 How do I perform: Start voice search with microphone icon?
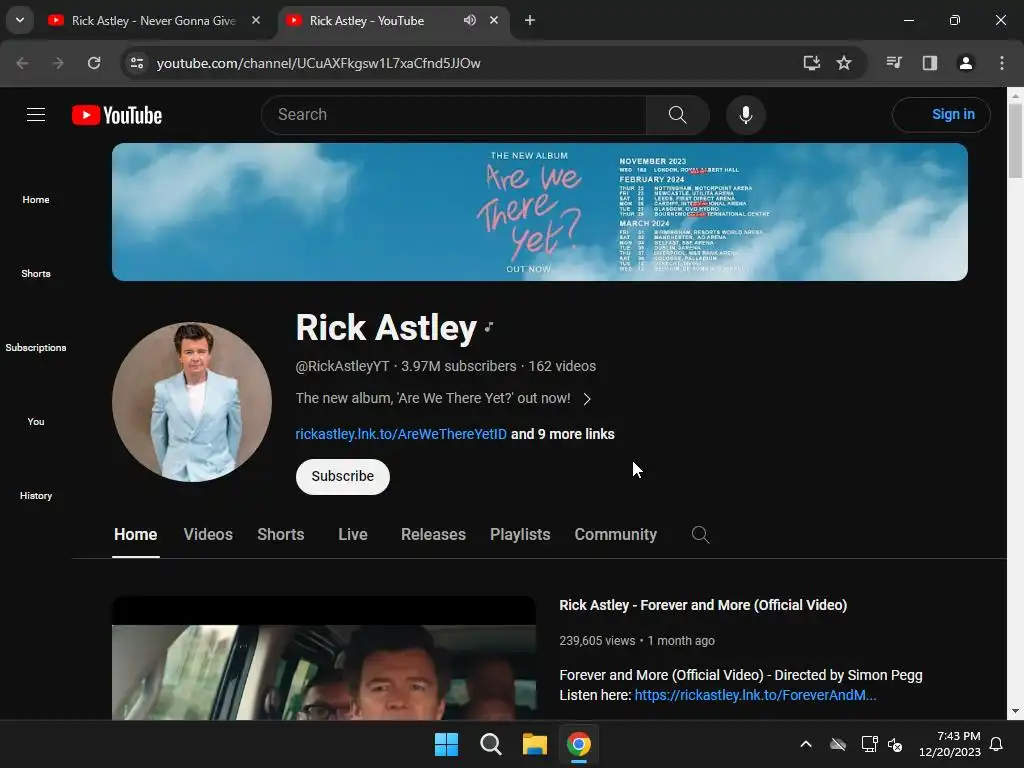[x=745, y=115]
